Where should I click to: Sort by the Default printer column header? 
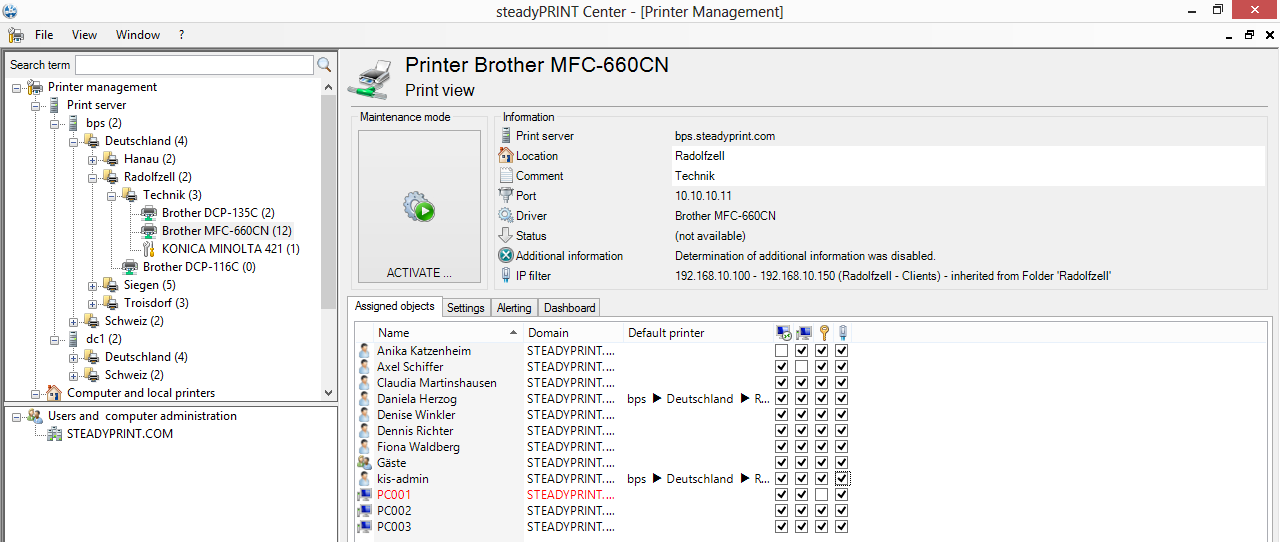697,333
